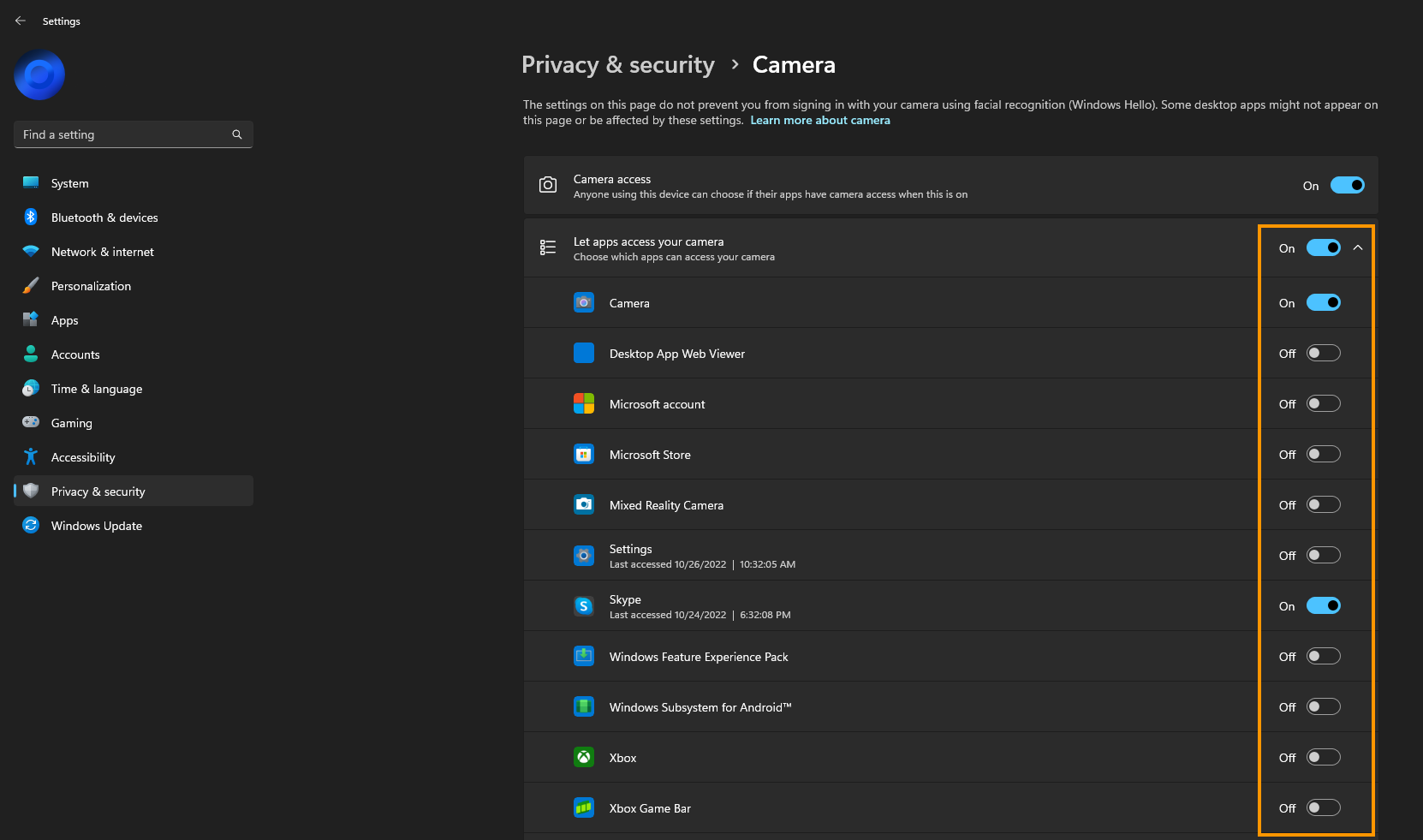The height and width of the screenshot is (840, 1423).
Task: Select Personalization in the sidebar
Action: (134, 285)
